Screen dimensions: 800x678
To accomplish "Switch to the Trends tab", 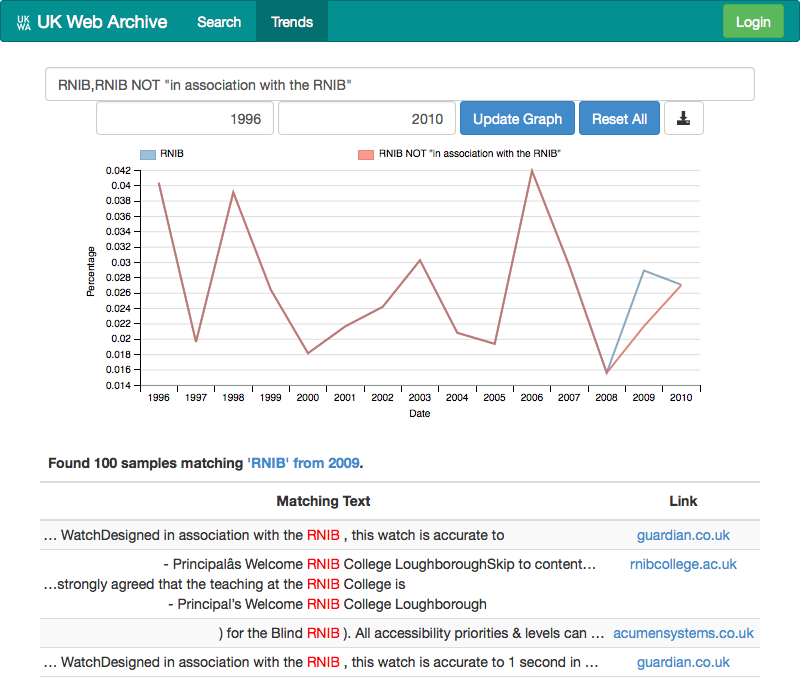I will [x=292, y=21].
